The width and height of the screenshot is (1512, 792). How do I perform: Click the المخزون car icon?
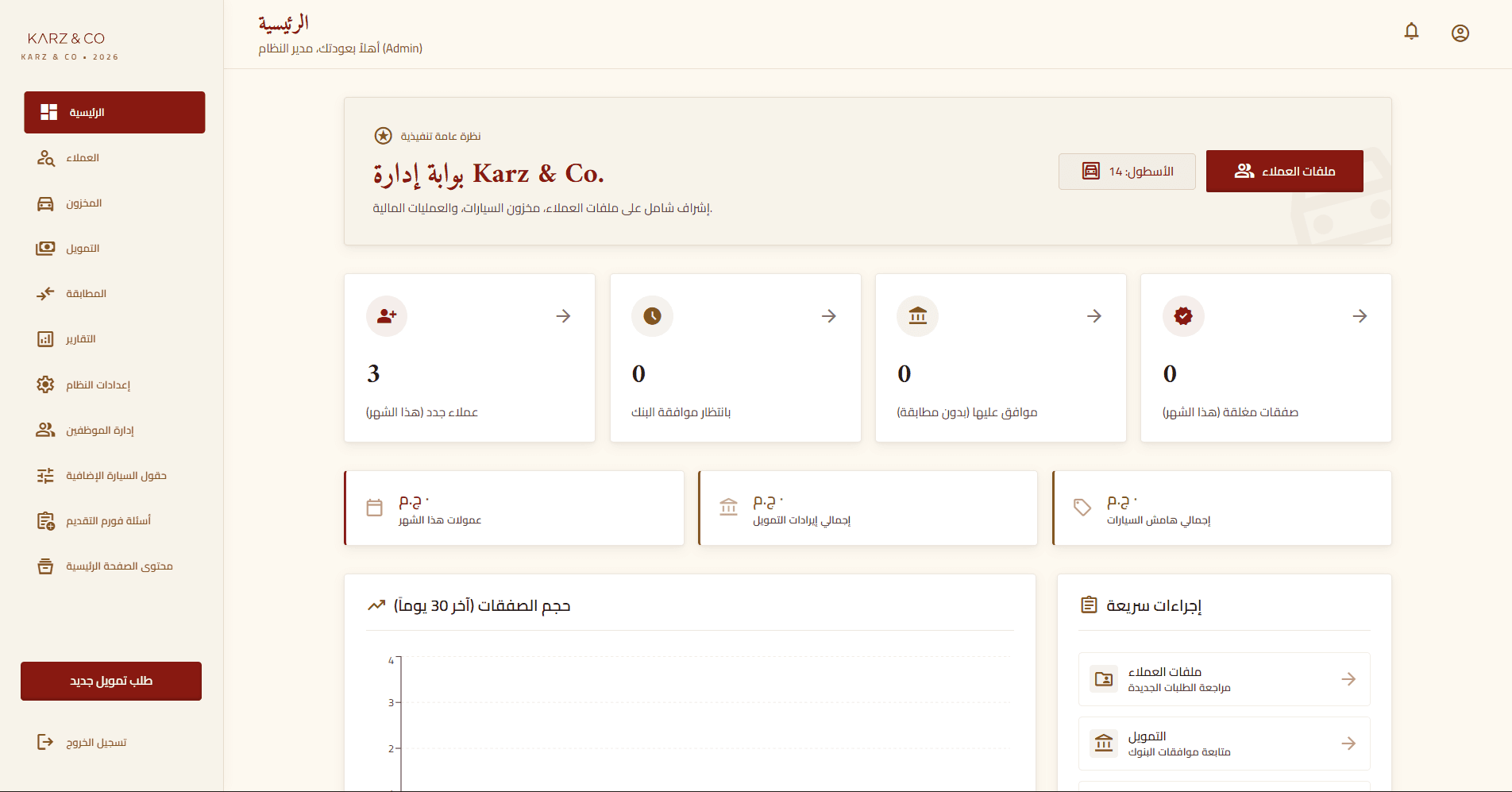coord(45,203)
